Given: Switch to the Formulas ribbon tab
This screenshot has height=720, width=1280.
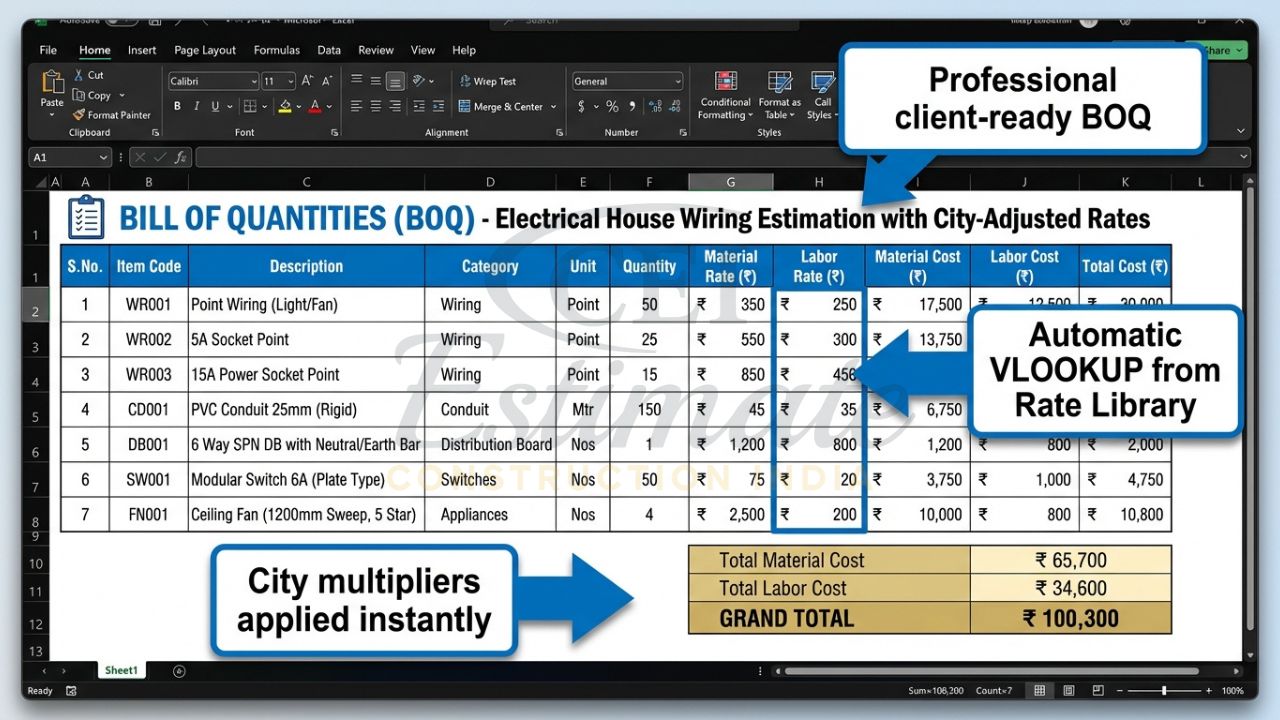Looking at the screenshot, I should (276, 50).
